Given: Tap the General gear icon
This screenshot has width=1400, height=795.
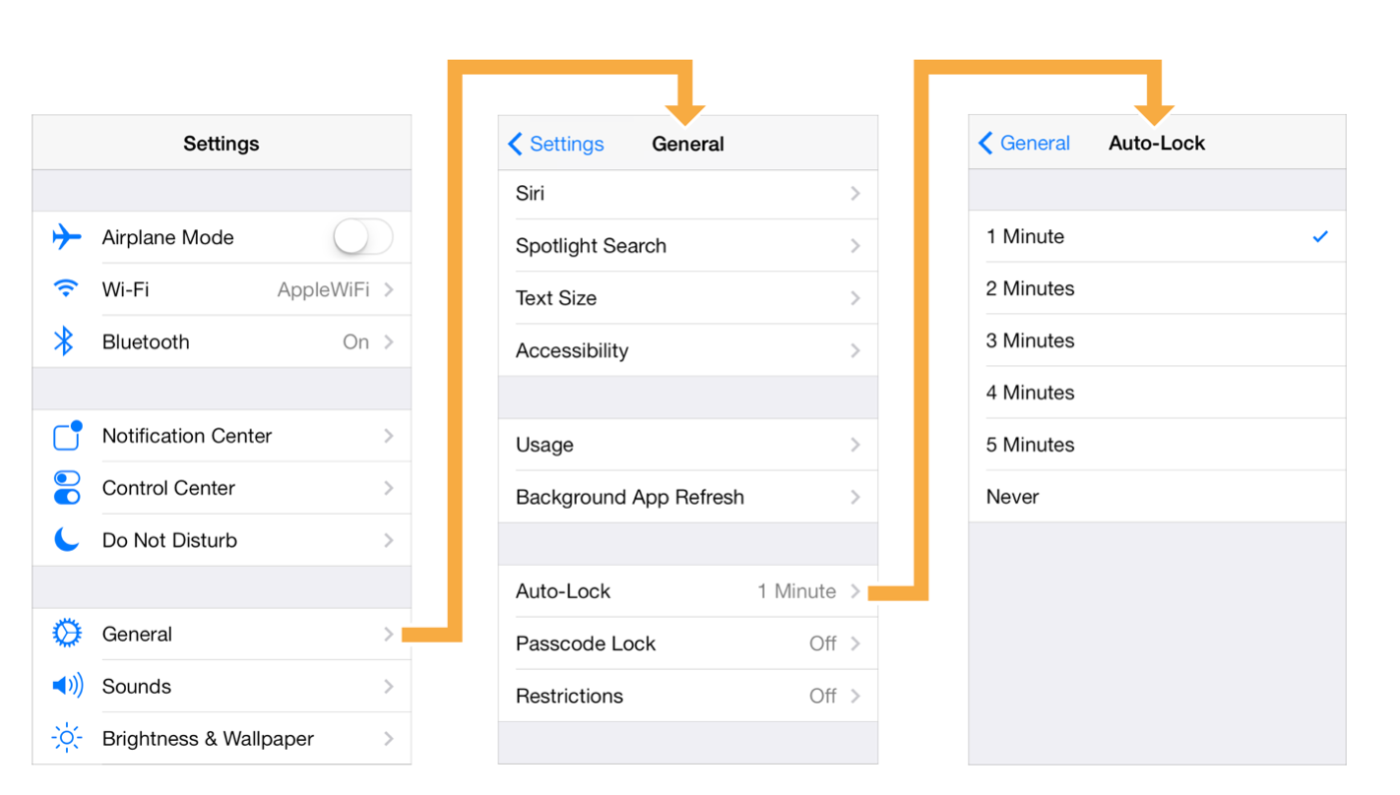Looking at the screenshot, I should tap(66, 633).
